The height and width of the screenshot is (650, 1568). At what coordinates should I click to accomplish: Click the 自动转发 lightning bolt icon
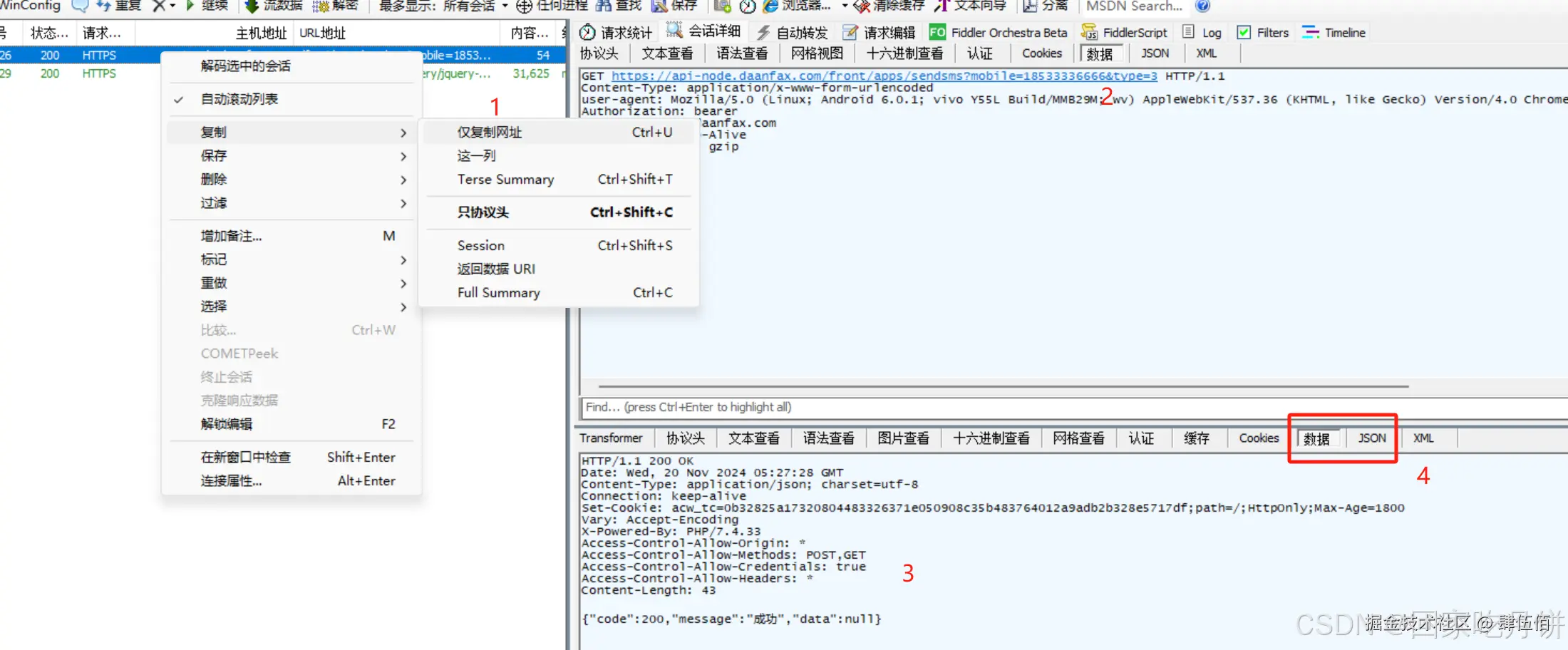click(x=763, y=32)
